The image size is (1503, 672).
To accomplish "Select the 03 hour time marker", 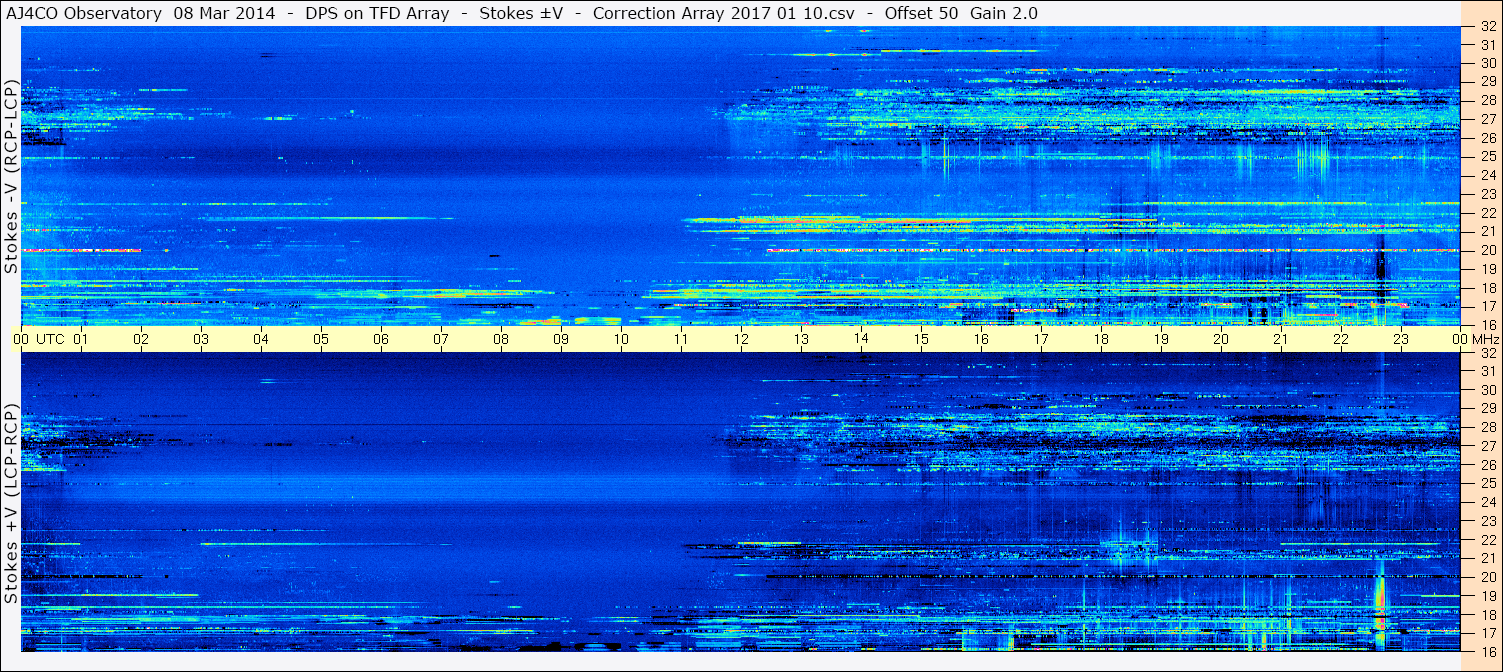I will [x=201, y=339].
